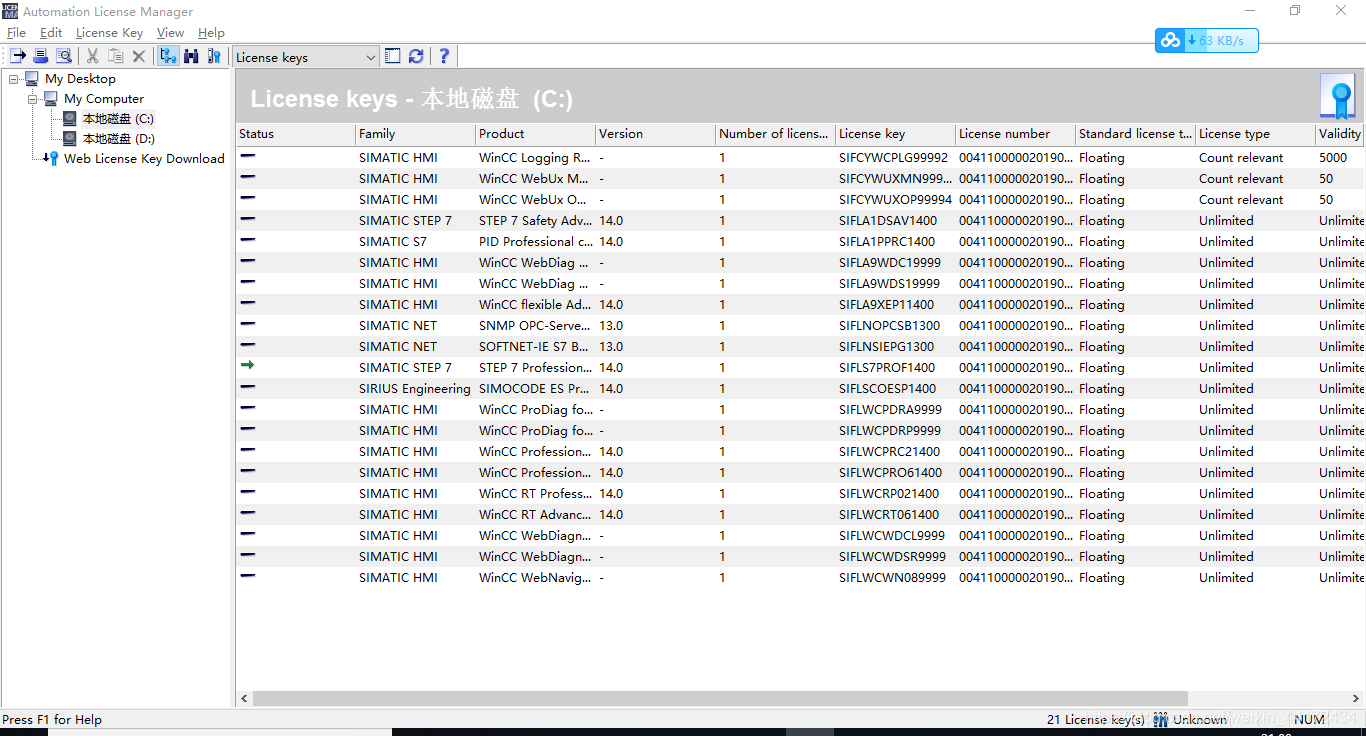Select the SOFTNET-IE S7 product cell
This screenshot has height=736, width=1366.
[x=535, y=347]
